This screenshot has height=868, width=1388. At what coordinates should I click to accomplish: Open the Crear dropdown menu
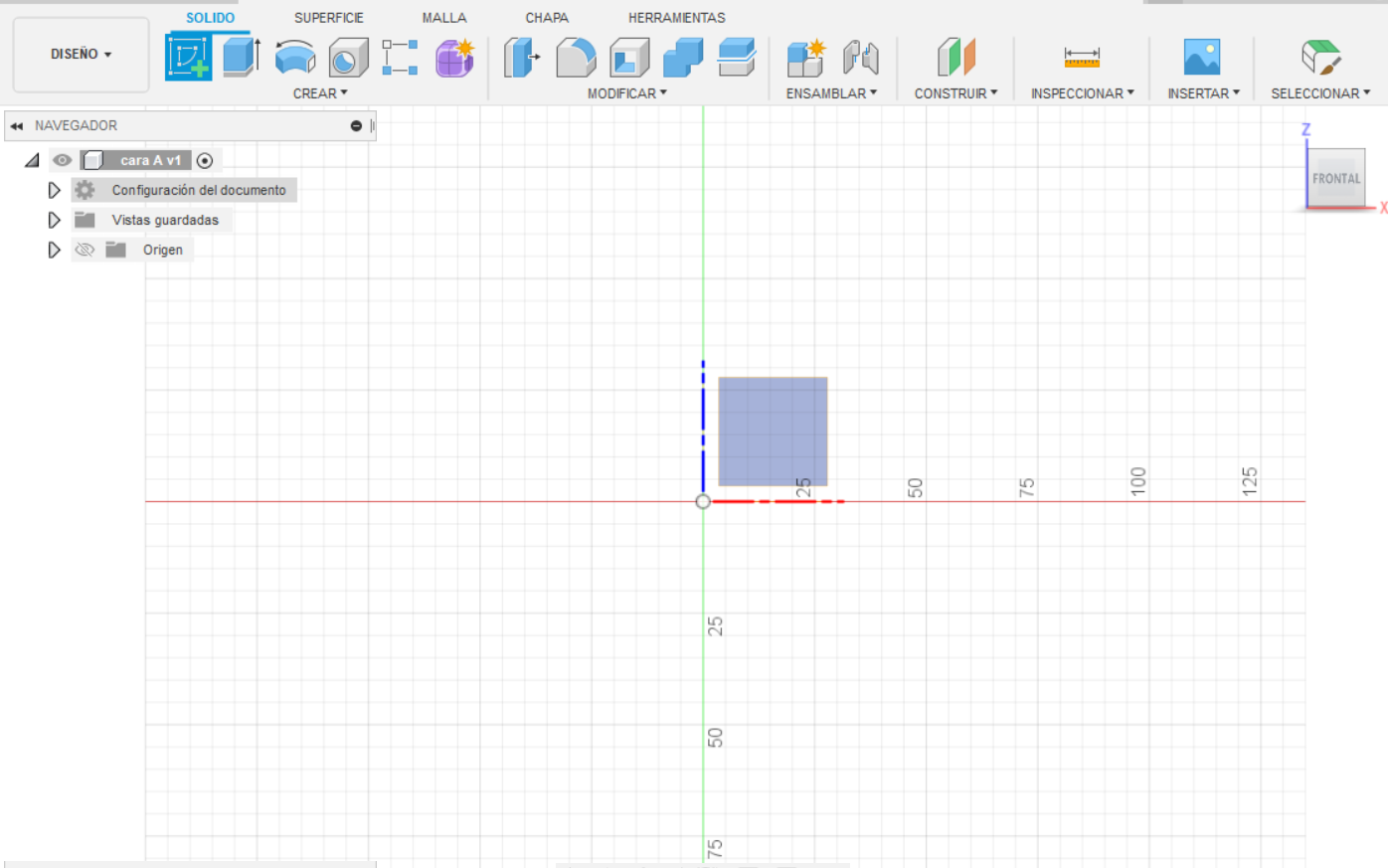point(320,93)
